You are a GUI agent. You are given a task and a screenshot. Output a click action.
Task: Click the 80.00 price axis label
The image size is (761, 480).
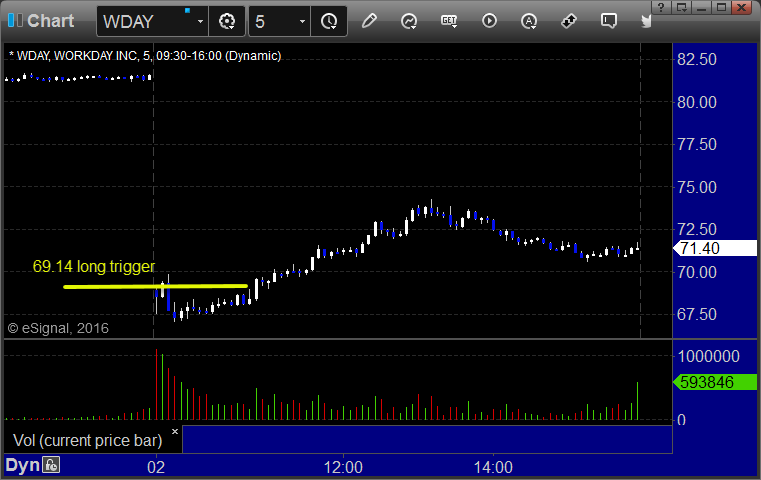pos(696,102)
